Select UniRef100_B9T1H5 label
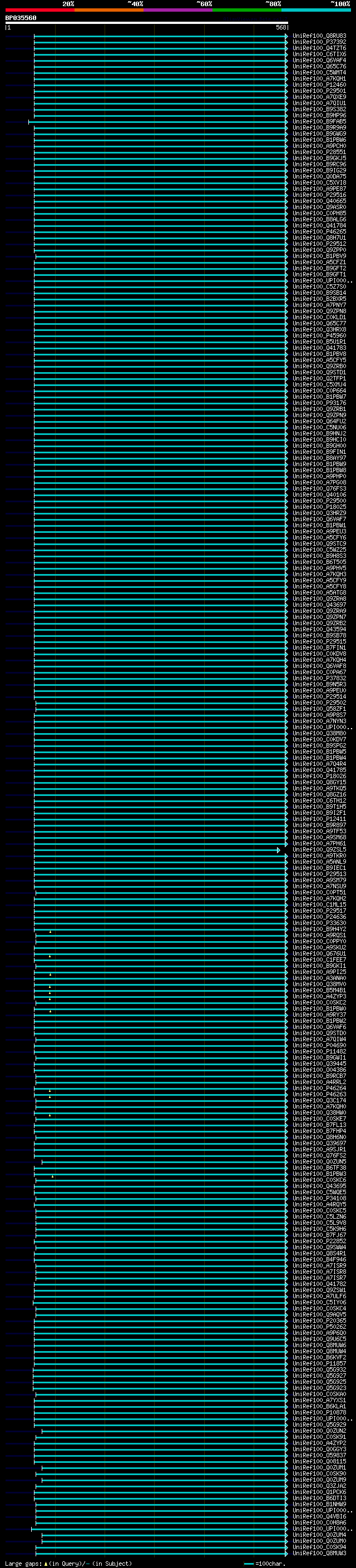The height and width of the screenshot is (1568, 356). click(x=319, y=807)
